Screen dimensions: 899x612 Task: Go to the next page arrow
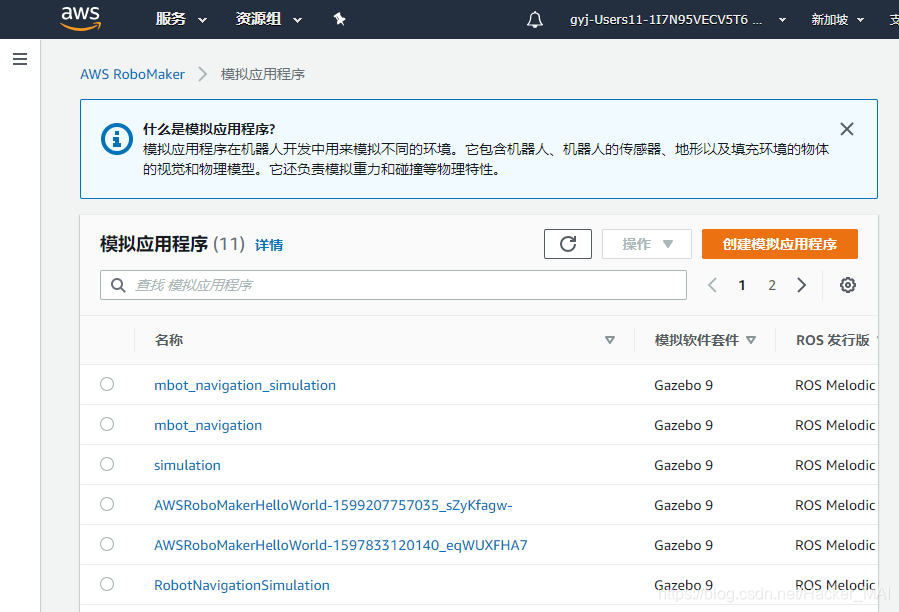(802, 285)
